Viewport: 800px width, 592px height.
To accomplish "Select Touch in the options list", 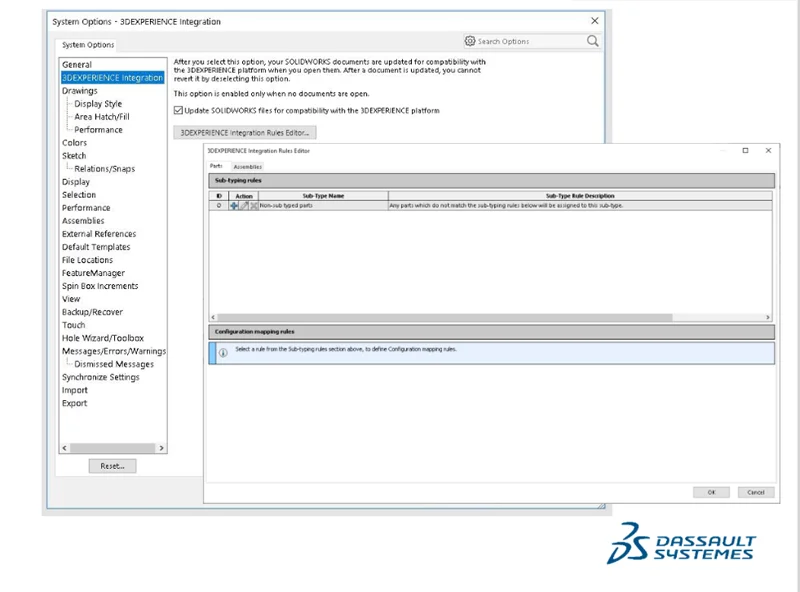I will tap(73, 325).
